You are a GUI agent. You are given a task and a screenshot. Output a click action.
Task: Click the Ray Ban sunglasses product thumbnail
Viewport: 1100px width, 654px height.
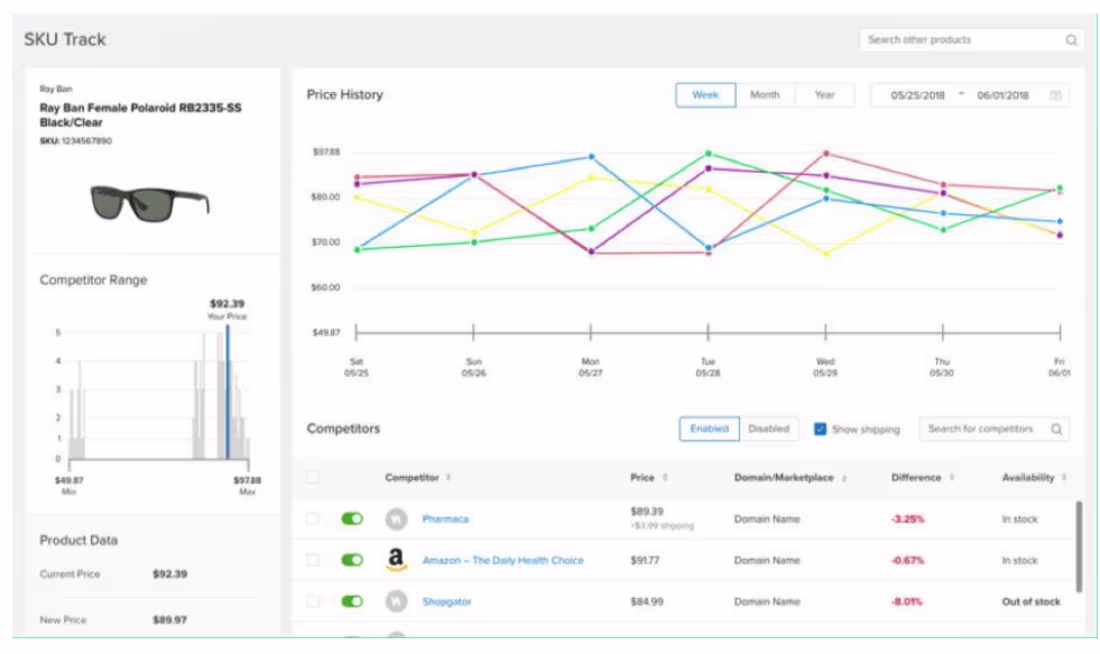(152, 200)
